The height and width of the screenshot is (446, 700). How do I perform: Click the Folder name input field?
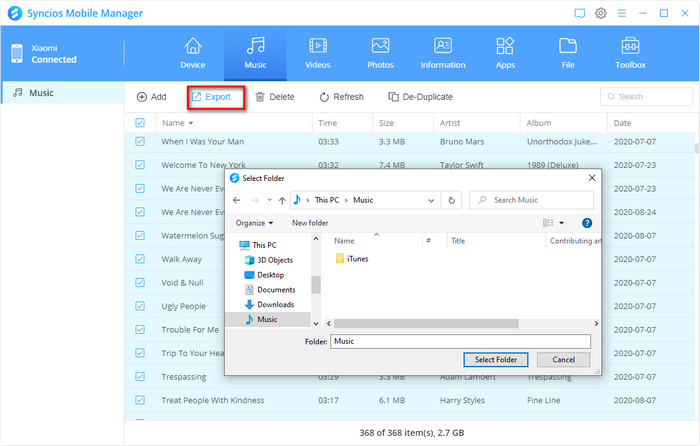click(460, 341)
